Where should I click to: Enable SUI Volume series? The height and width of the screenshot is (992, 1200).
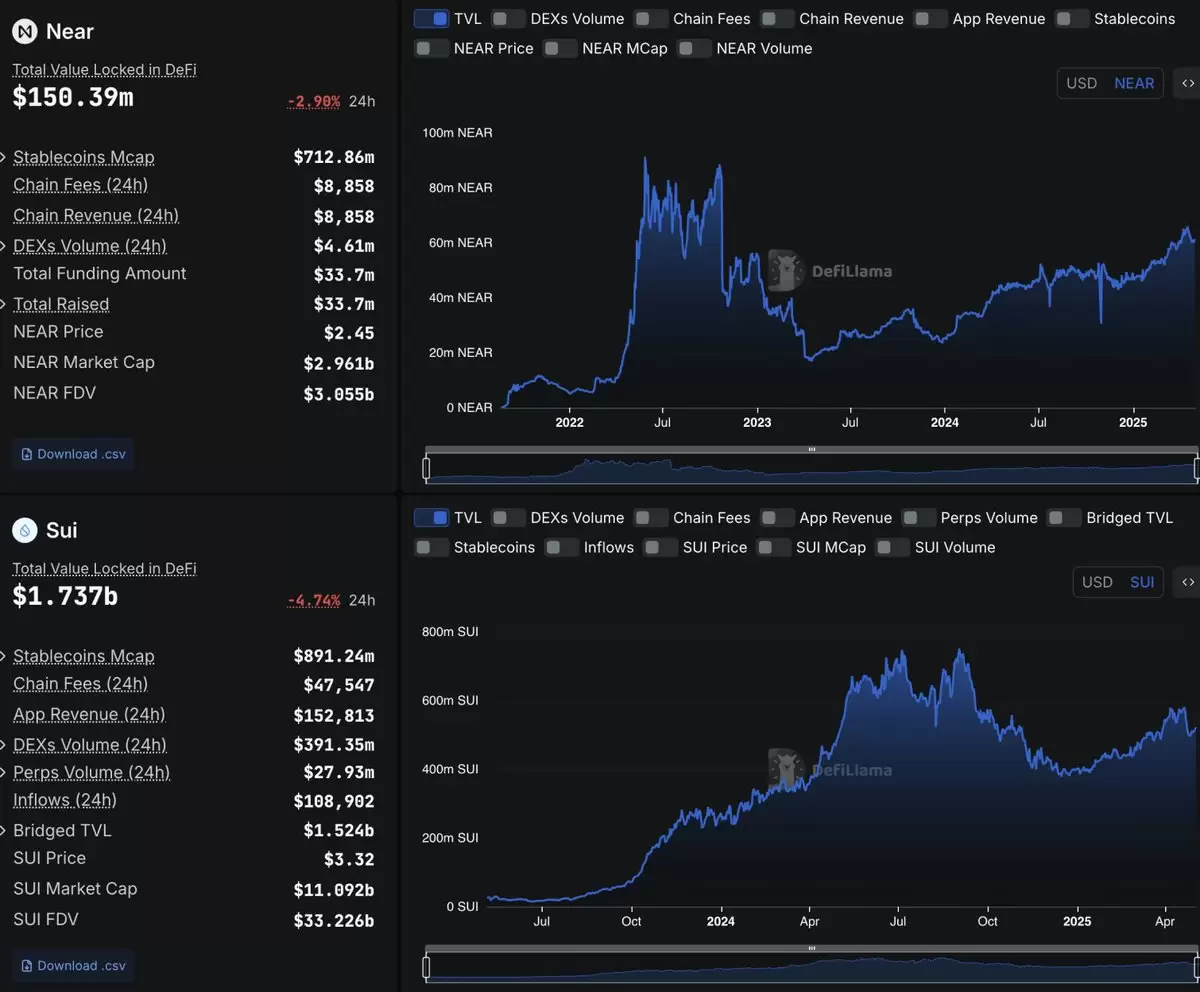coord(892,547)
